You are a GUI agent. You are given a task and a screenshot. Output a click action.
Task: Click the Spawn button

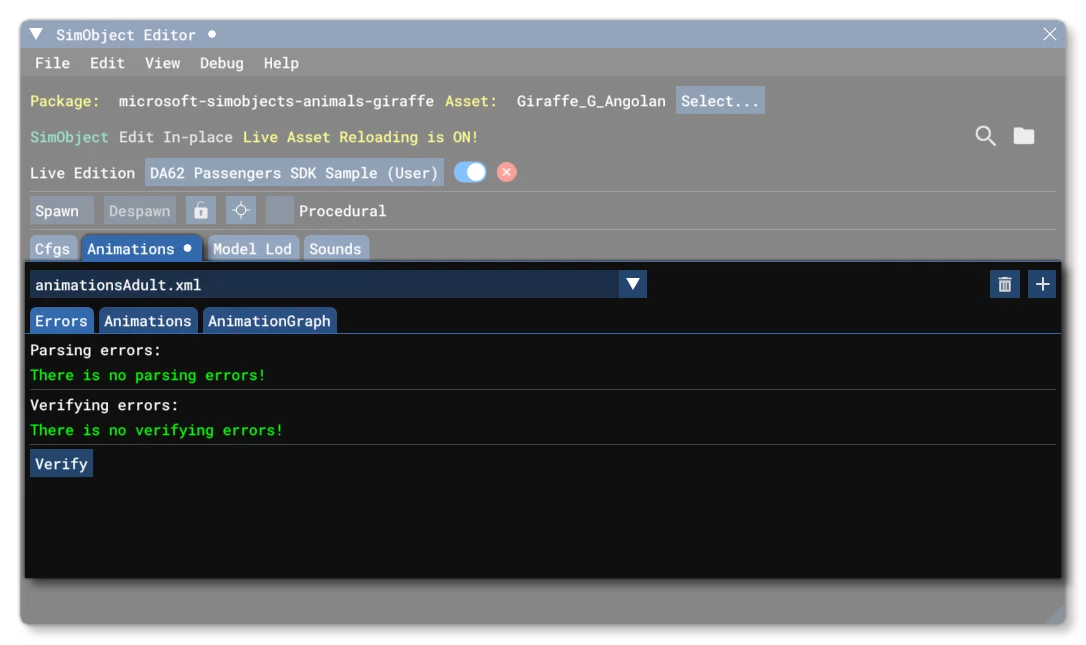(x=61, y=211)
